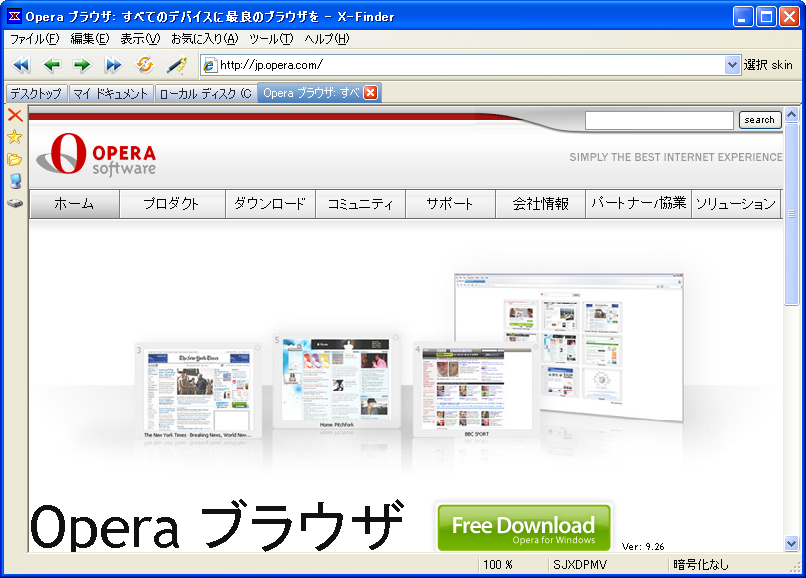Image resolution: width=806 pixels, height=578 pixels.
Task: Open the ファイル(F) menu
Action: 35,39
